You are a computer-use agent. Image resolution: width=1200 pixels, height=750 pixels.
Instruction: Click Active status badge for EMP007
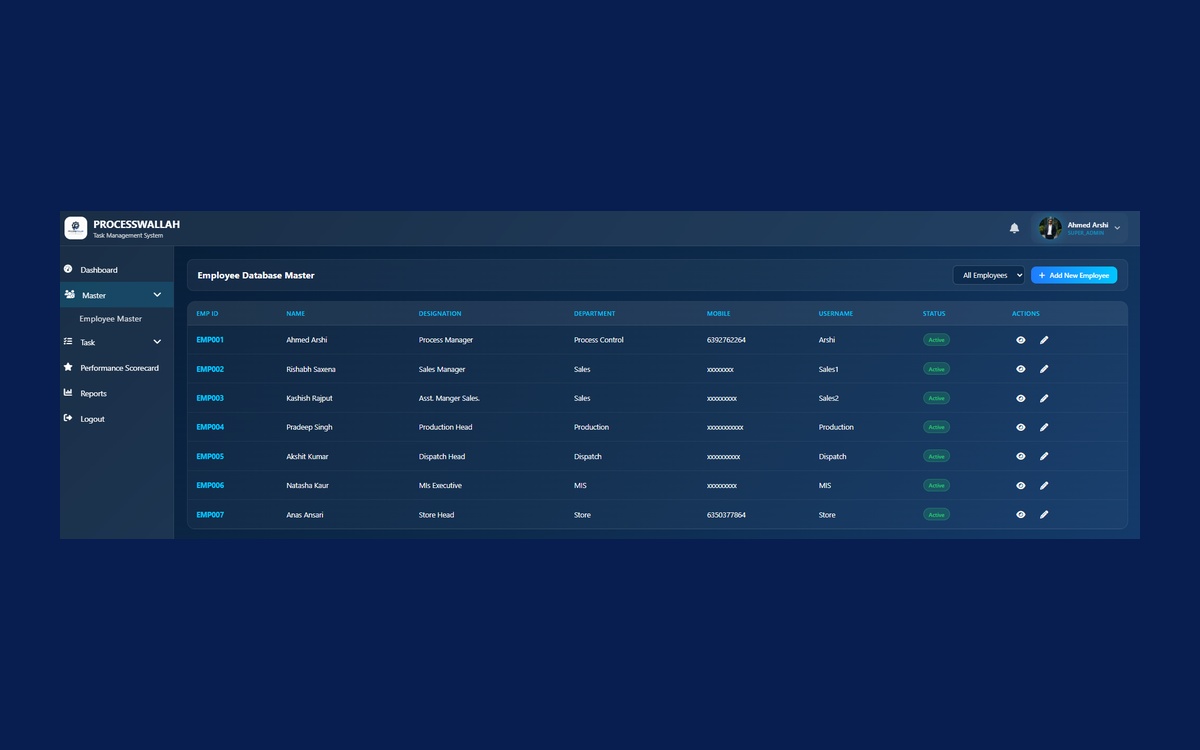tap(936, 515)
